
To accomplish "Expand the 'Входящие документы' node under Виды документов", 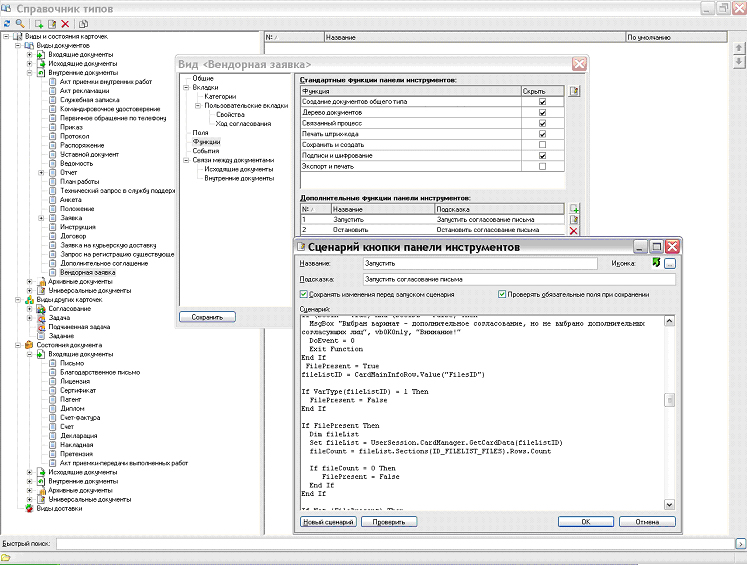I will point(30,54).
